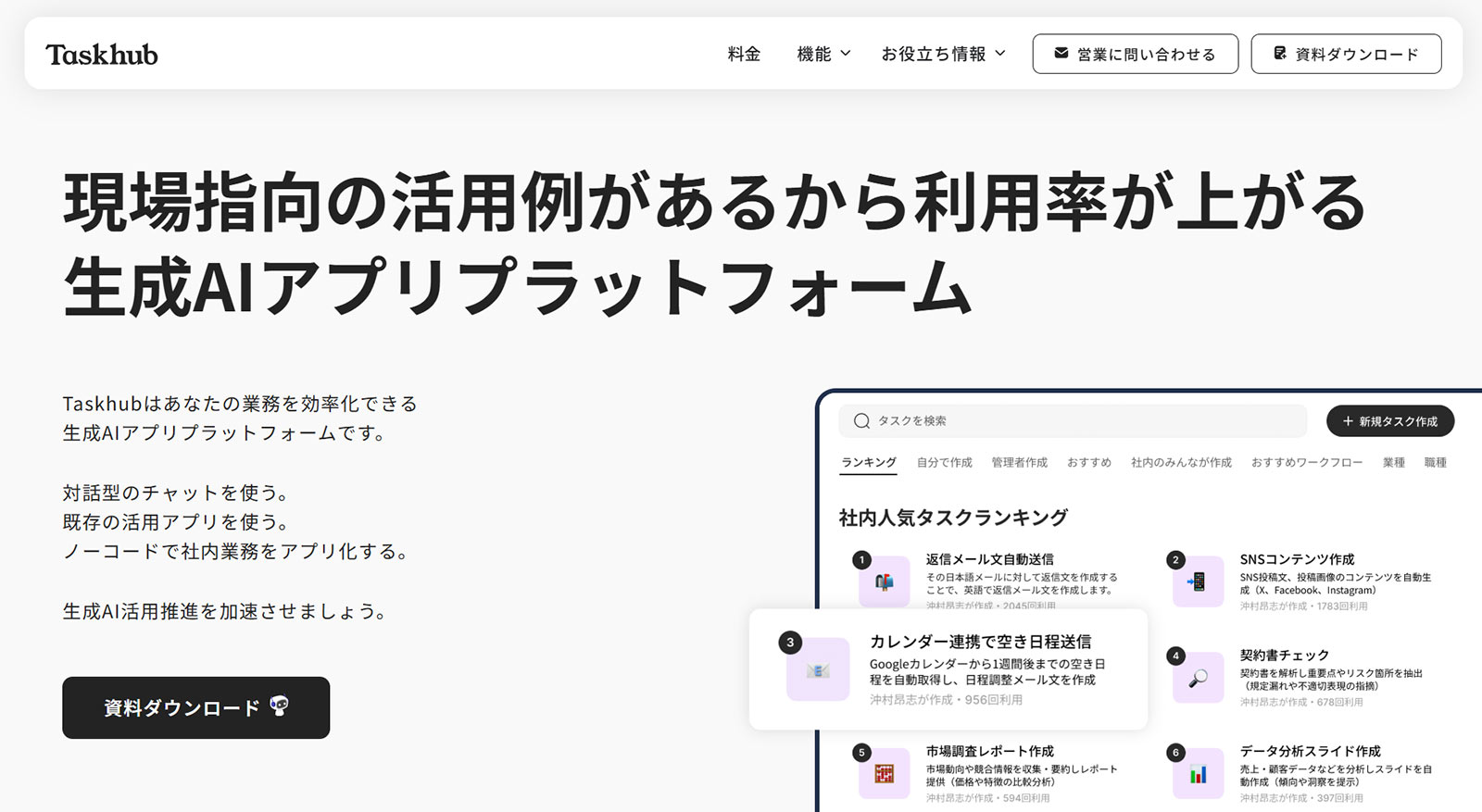This screenshot has width=1482, height=812.
Task: Open the カレンダー連携で空き日程送信 task
Action: (x=980, y=641)
